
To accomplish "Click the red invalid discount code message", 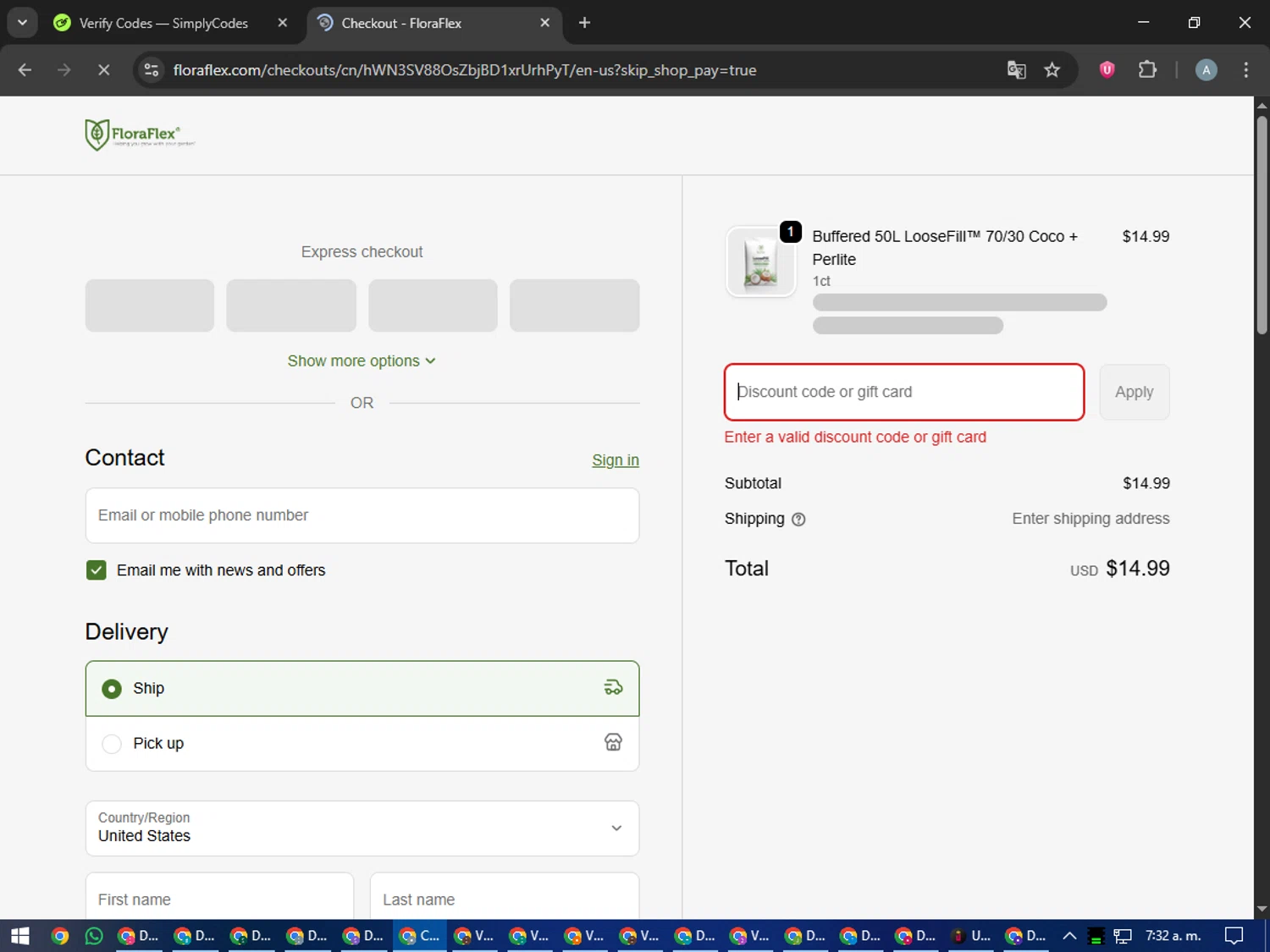I will (855, 437).
